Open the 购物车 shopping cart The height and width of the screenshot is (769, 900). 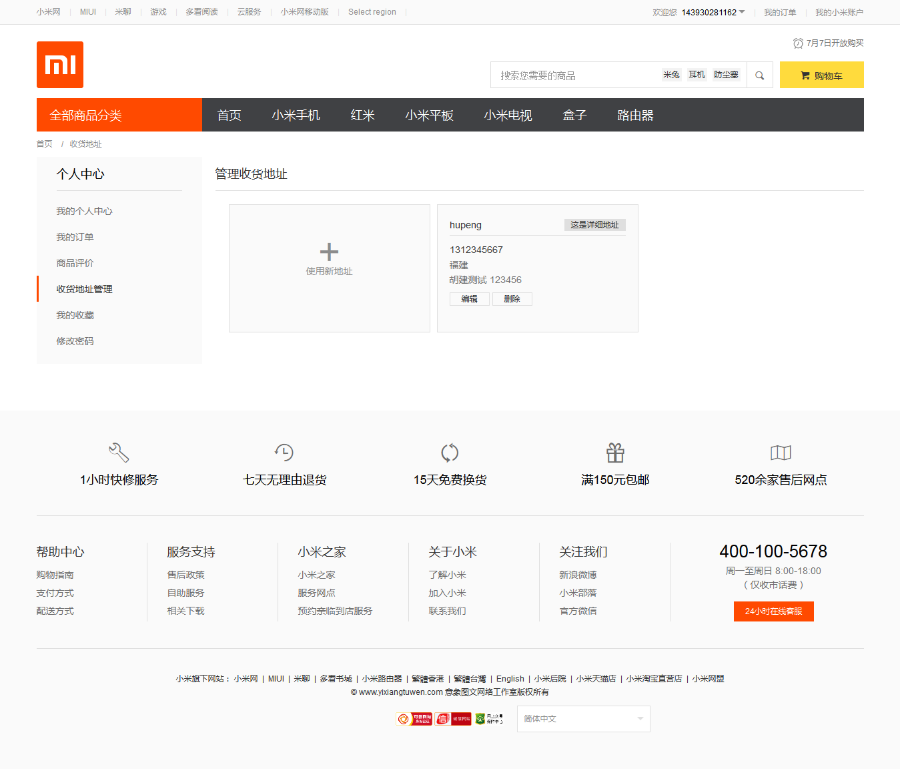(x=820, y=74)
